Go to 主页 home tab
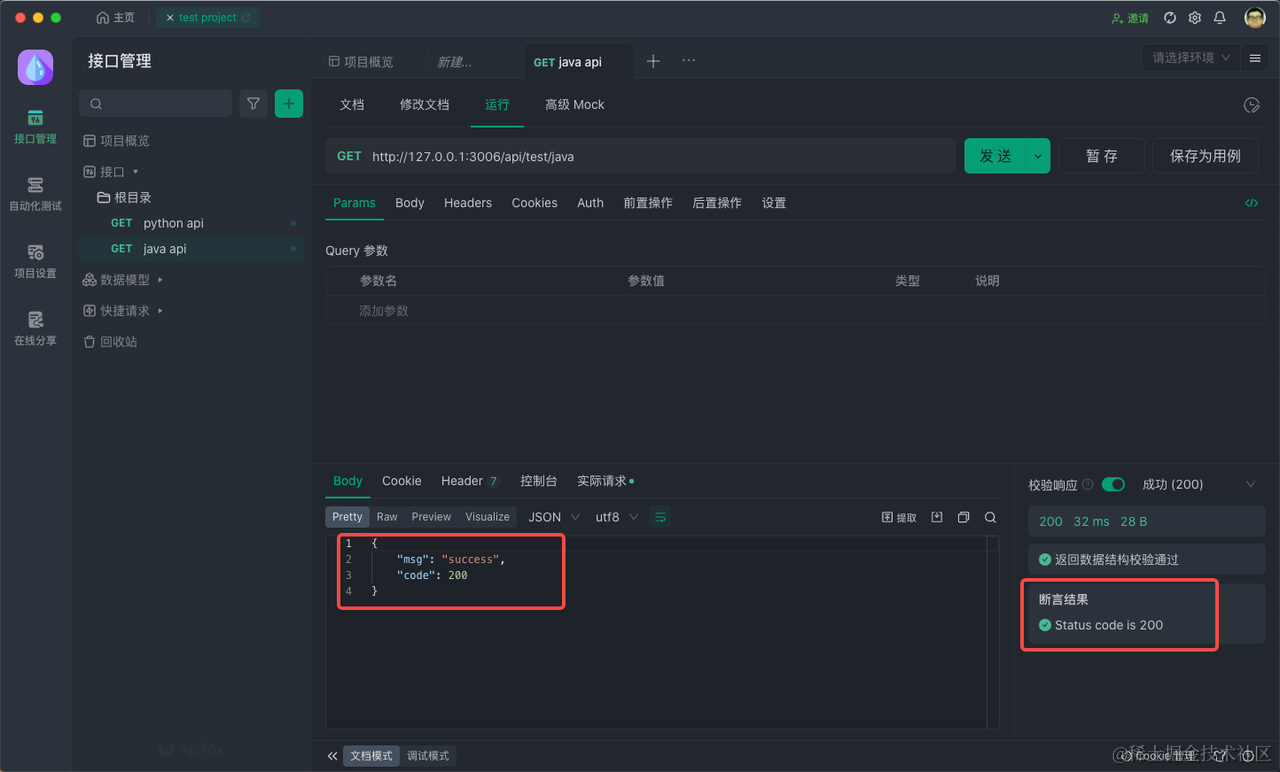The image size is (1280, 772). tap(115, 18)
